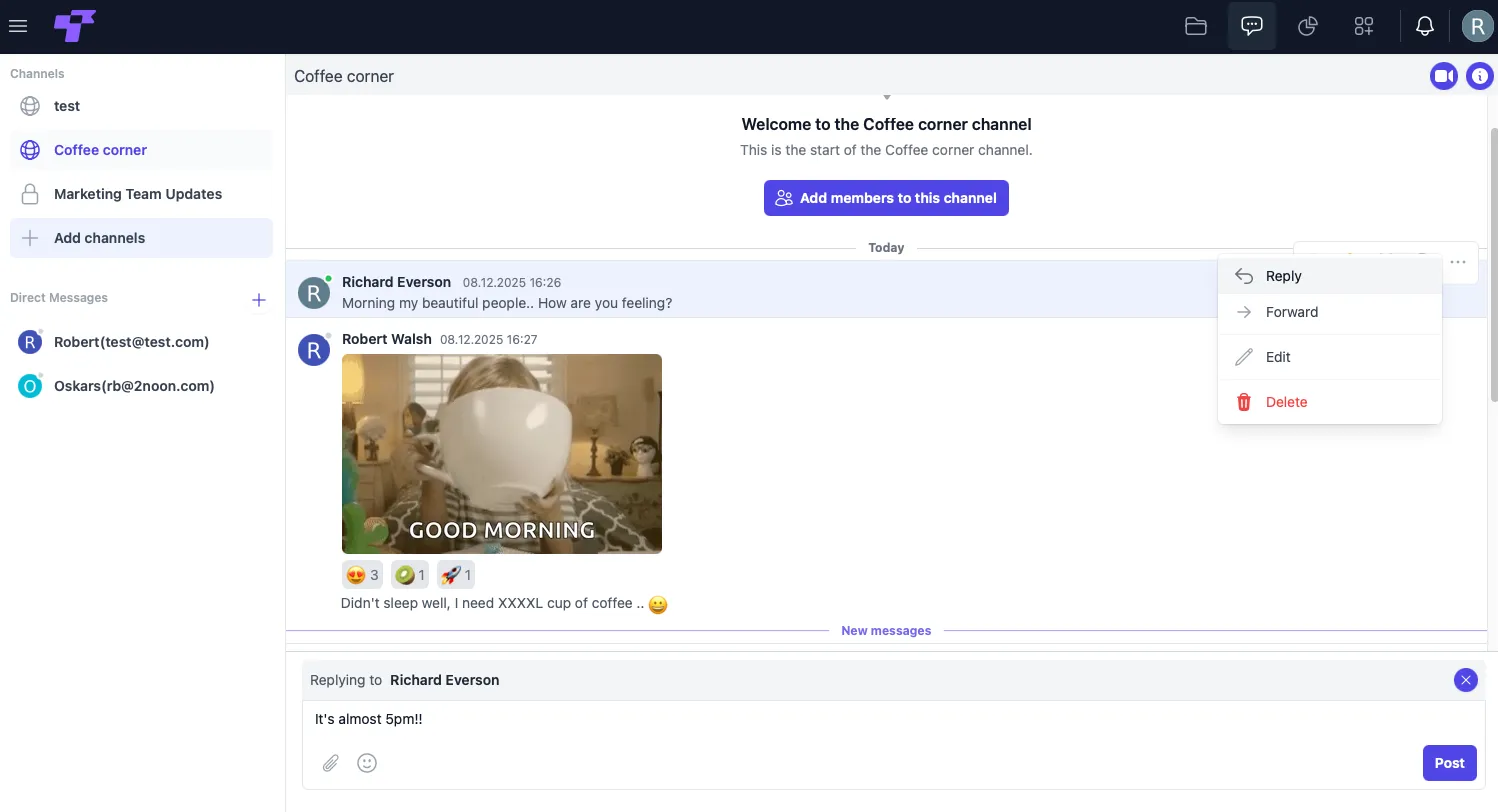Toggle the heart-eyes emoji reaction

point(362,575)
